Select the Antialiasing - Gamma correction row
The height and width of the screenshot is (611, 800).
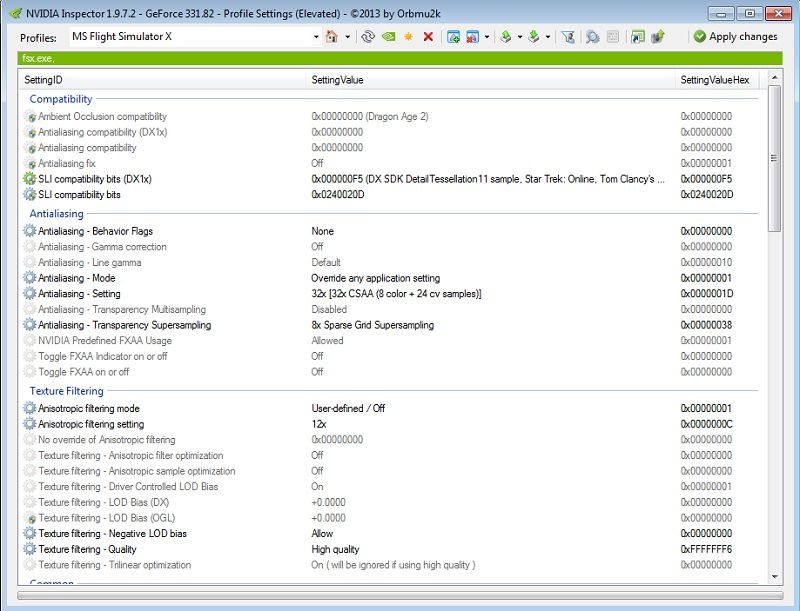tap(390, 247)
